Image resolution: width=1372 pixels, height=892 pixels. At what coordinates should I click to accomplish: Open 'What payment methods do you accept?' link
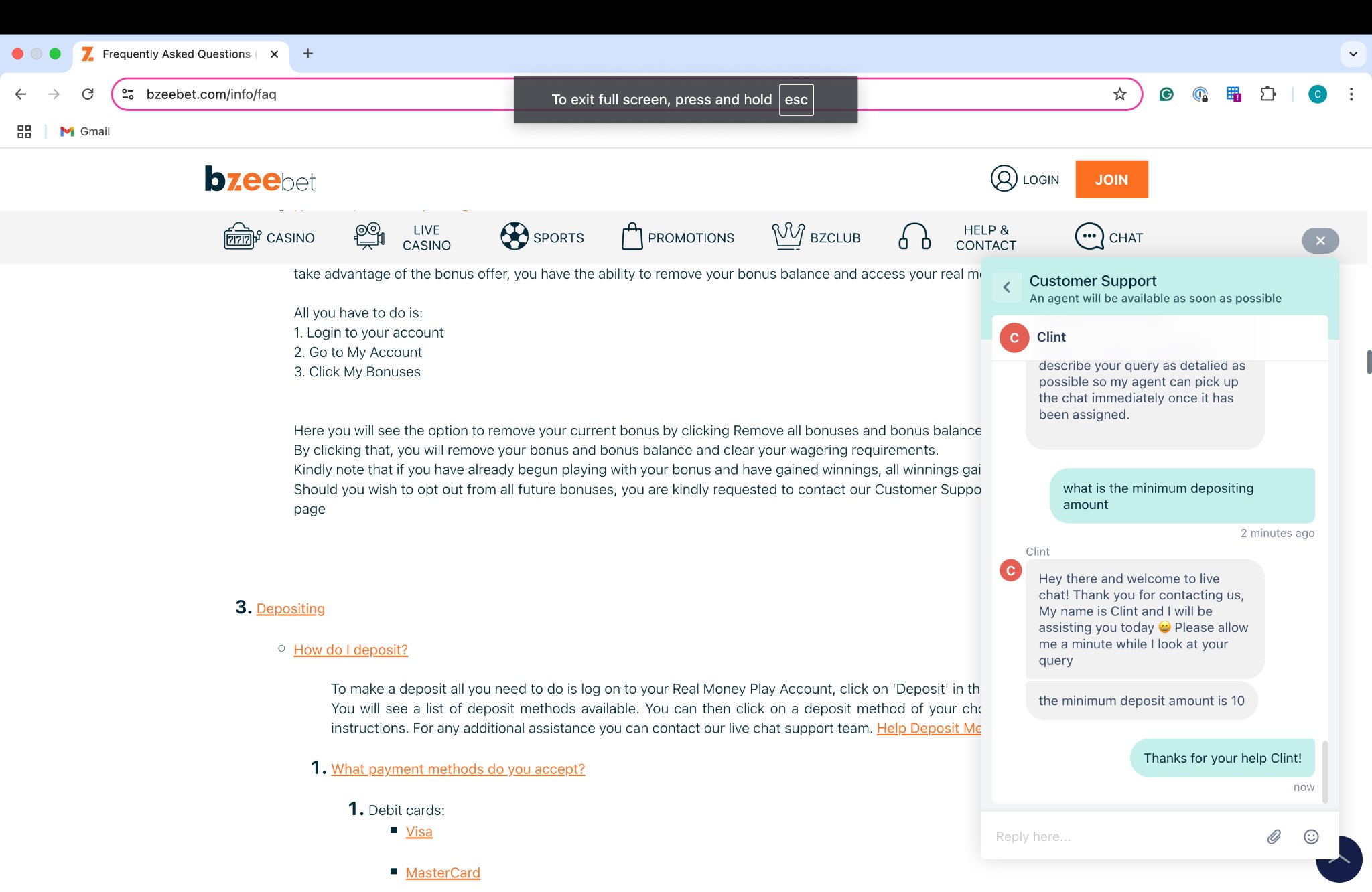coord(458,769)
